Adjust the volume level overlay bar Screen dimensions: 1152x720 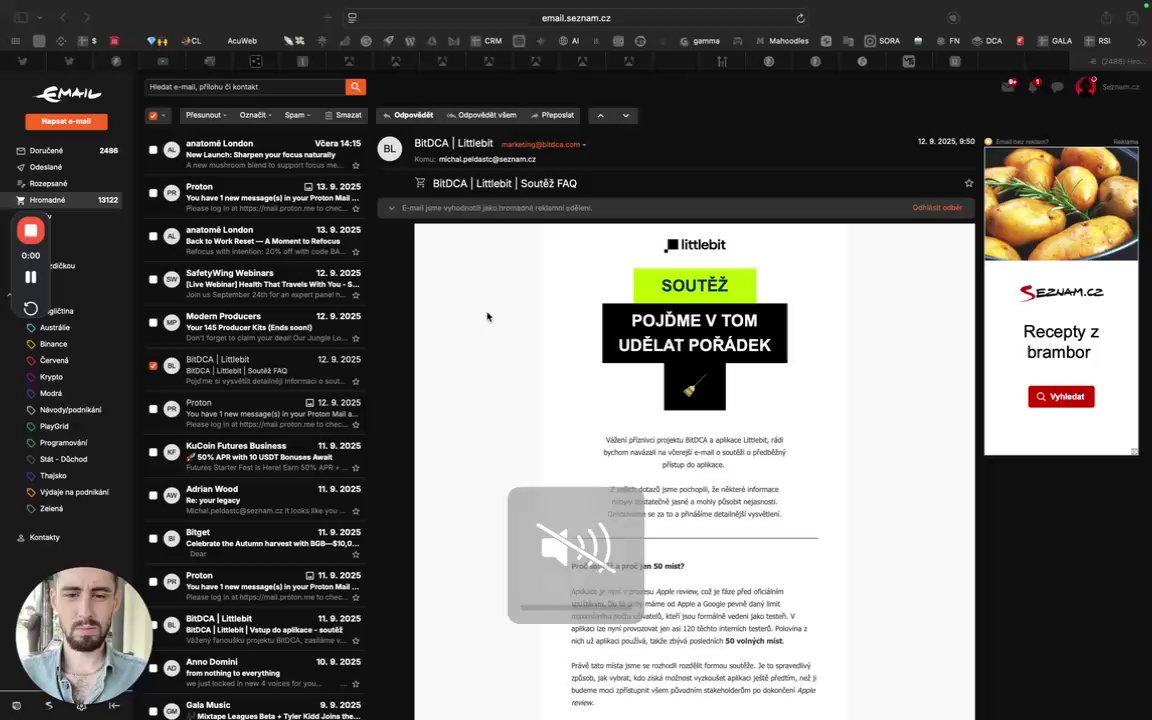[575, 608]
